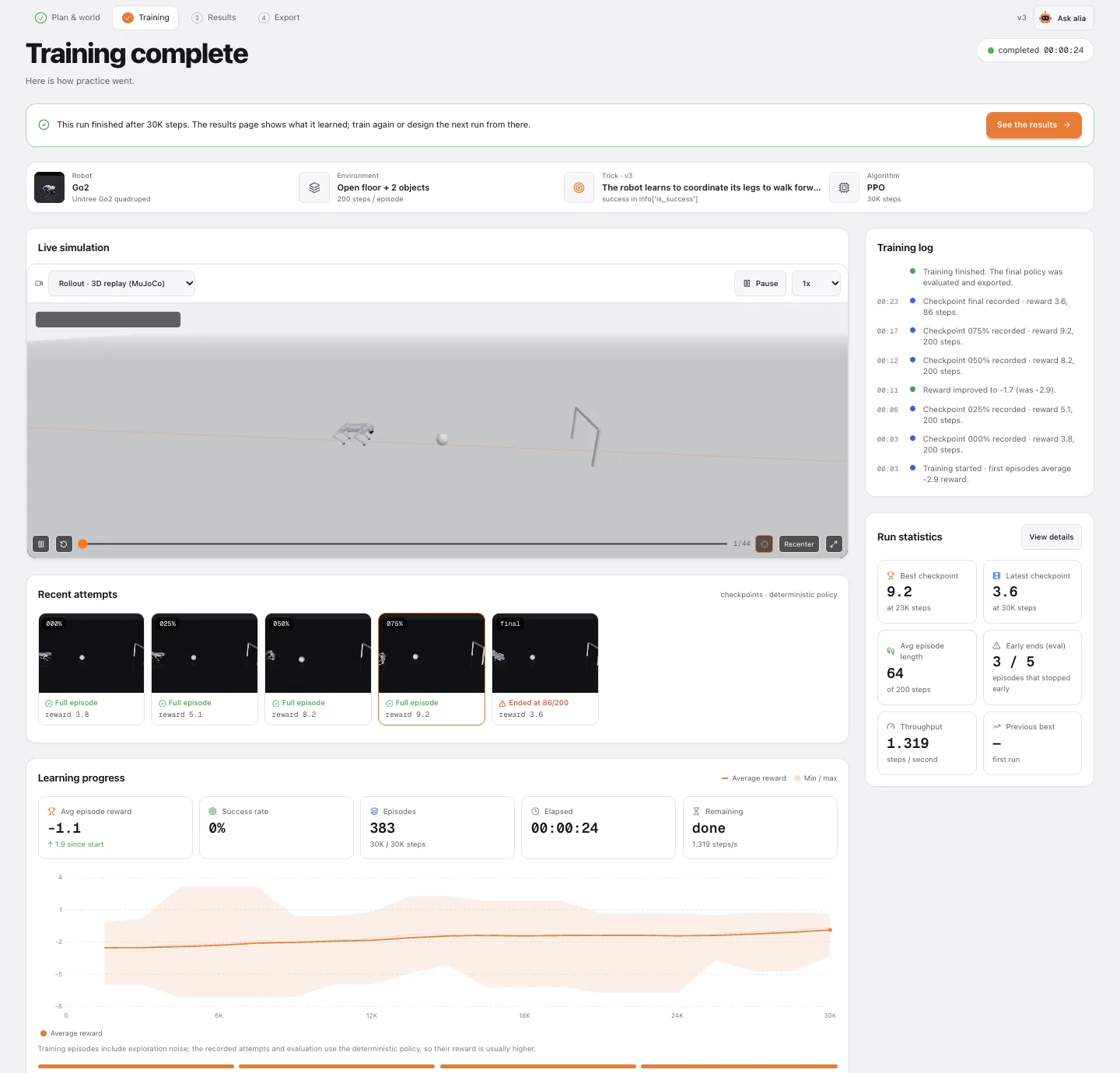Select the 025% checkpoint attempt thumbnail

(205, 669)
